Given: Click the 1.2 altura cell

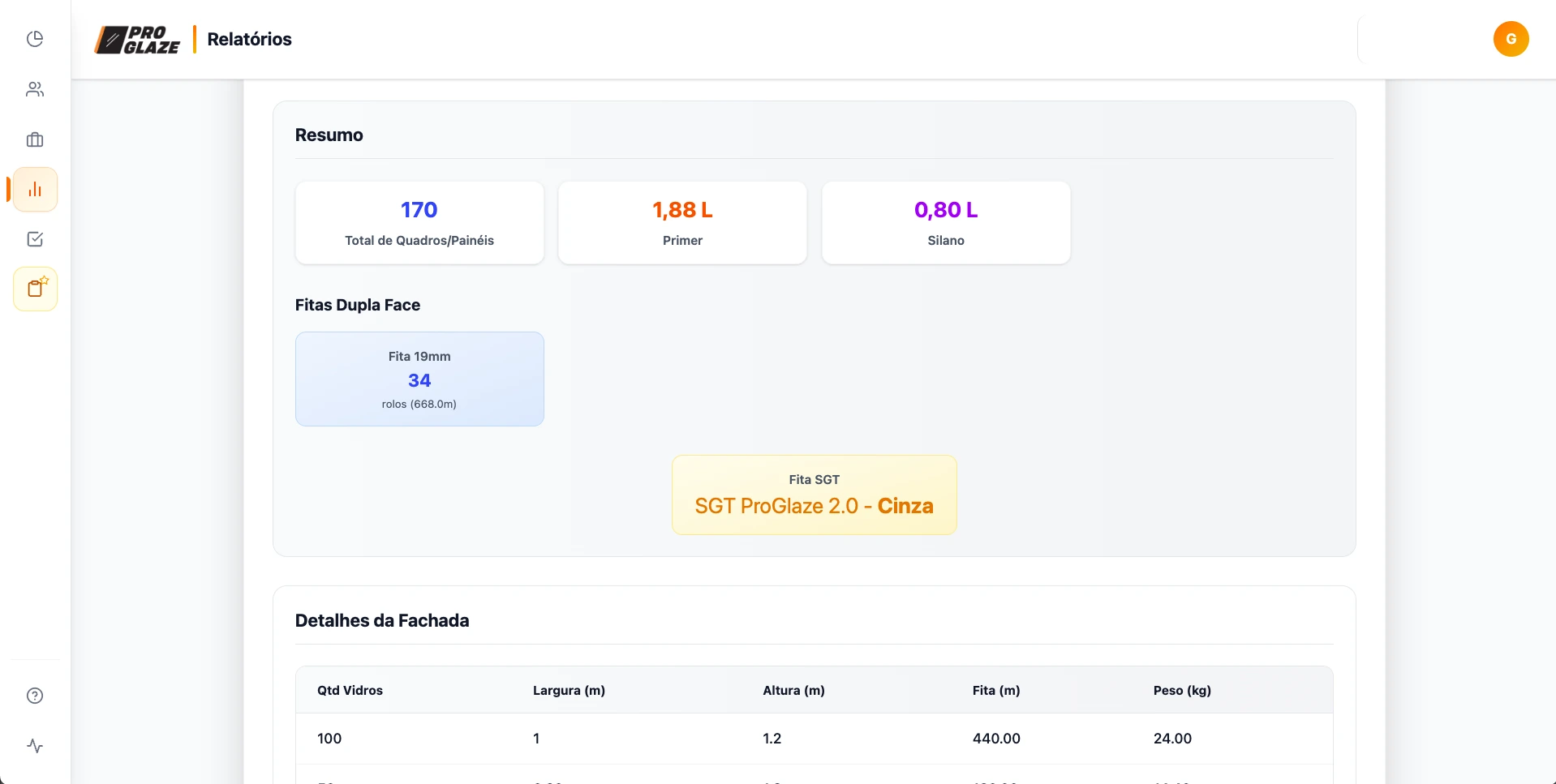Looking at the screenshot, I should point(772,739).
